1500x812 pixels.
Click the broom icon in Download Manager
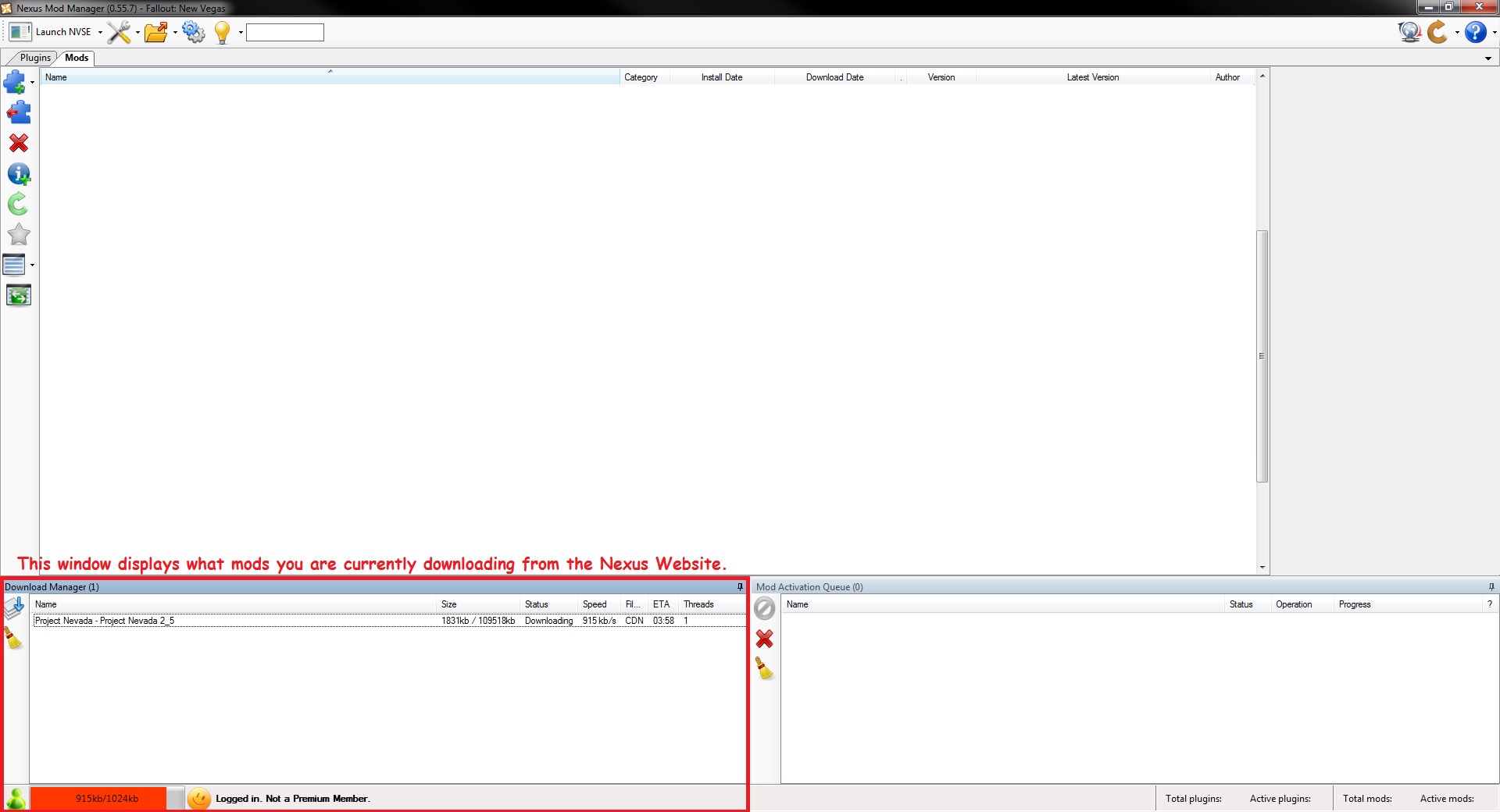[14, 638]
